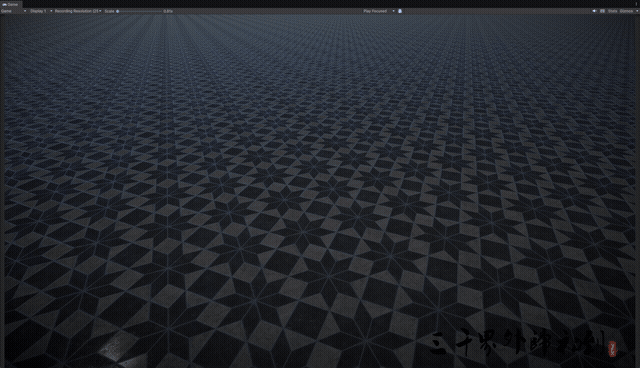The width and height of the screenshot is (640, 368).
Task: Toggle the Stats overlay button
Action: (612, 11)
